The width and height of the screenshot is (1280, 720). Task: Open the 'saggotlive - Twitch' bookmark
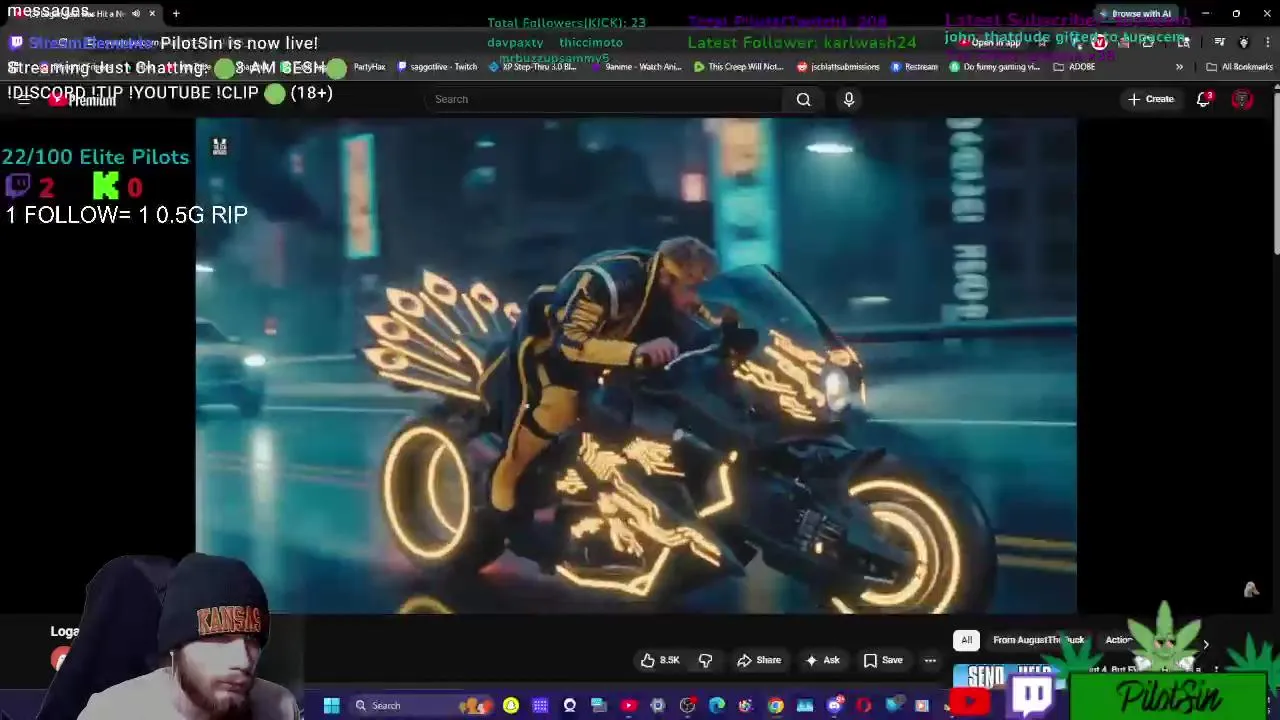coord(437,67)
